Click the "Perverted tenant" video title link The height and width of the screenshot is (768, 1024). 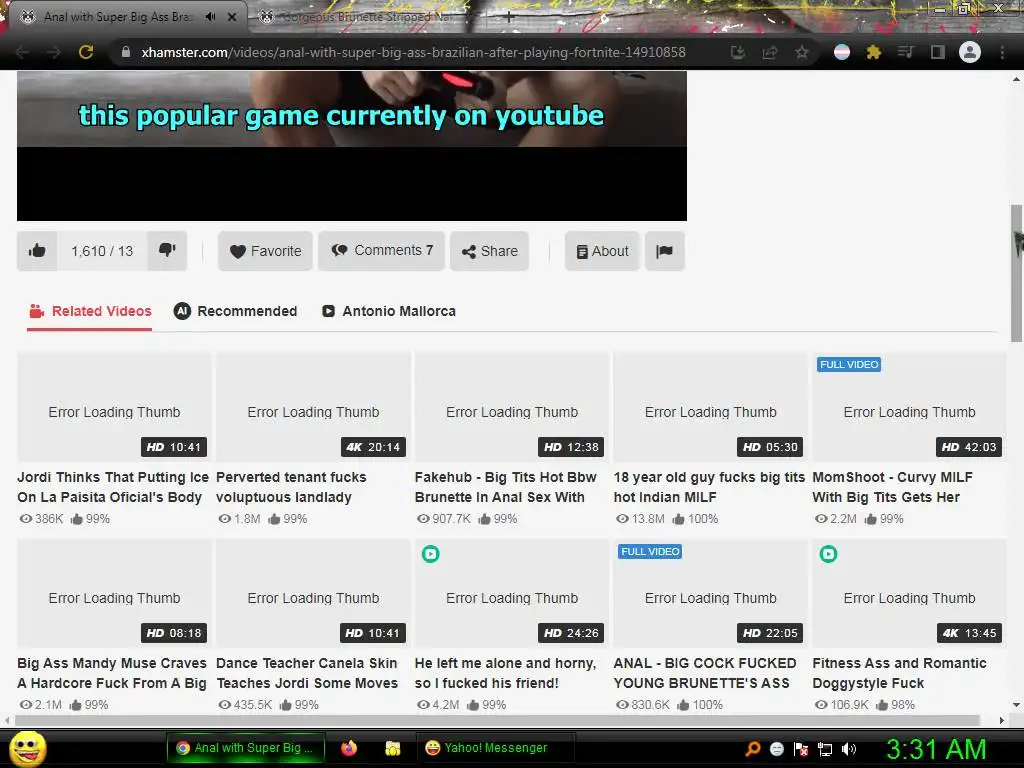pos(291,487)
